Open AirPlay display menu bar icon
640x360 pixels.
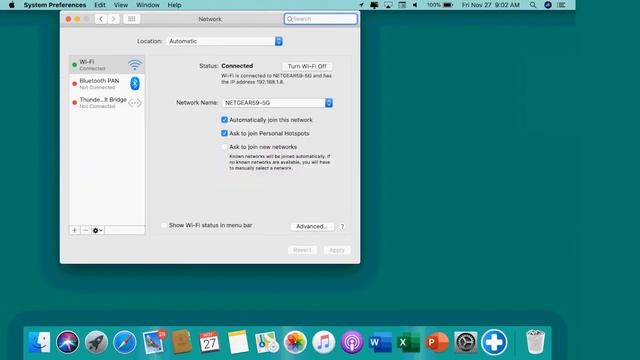[388, 5]
